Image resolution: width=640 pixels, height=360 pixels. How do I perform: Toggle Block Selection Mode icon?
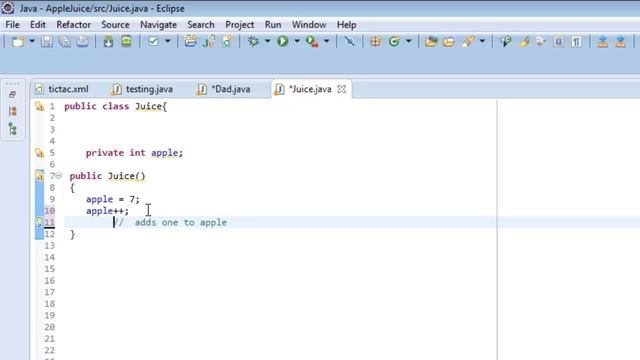(x=558, y=42)
